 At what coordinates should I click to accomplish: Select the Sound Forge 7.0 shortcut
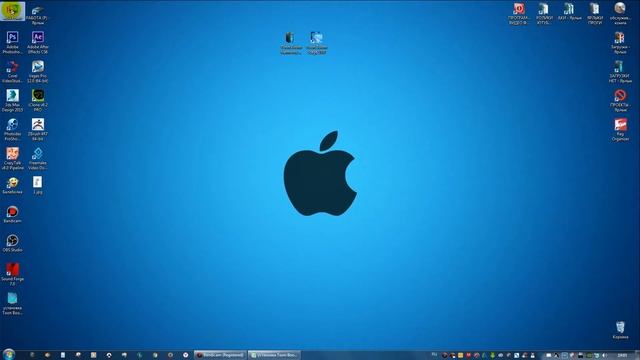click(12, 274)
